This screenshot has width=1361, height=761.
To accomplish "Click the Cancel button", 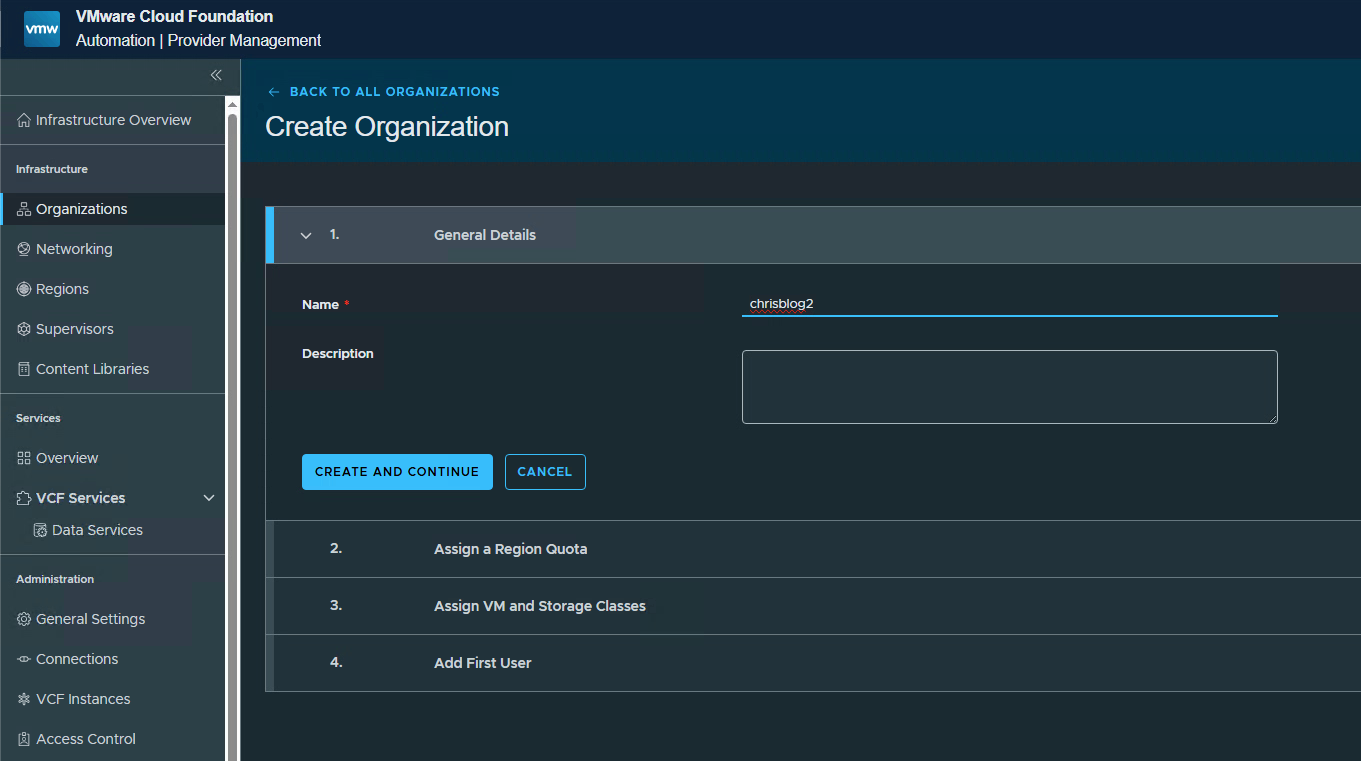I will [x=545, y=472].
